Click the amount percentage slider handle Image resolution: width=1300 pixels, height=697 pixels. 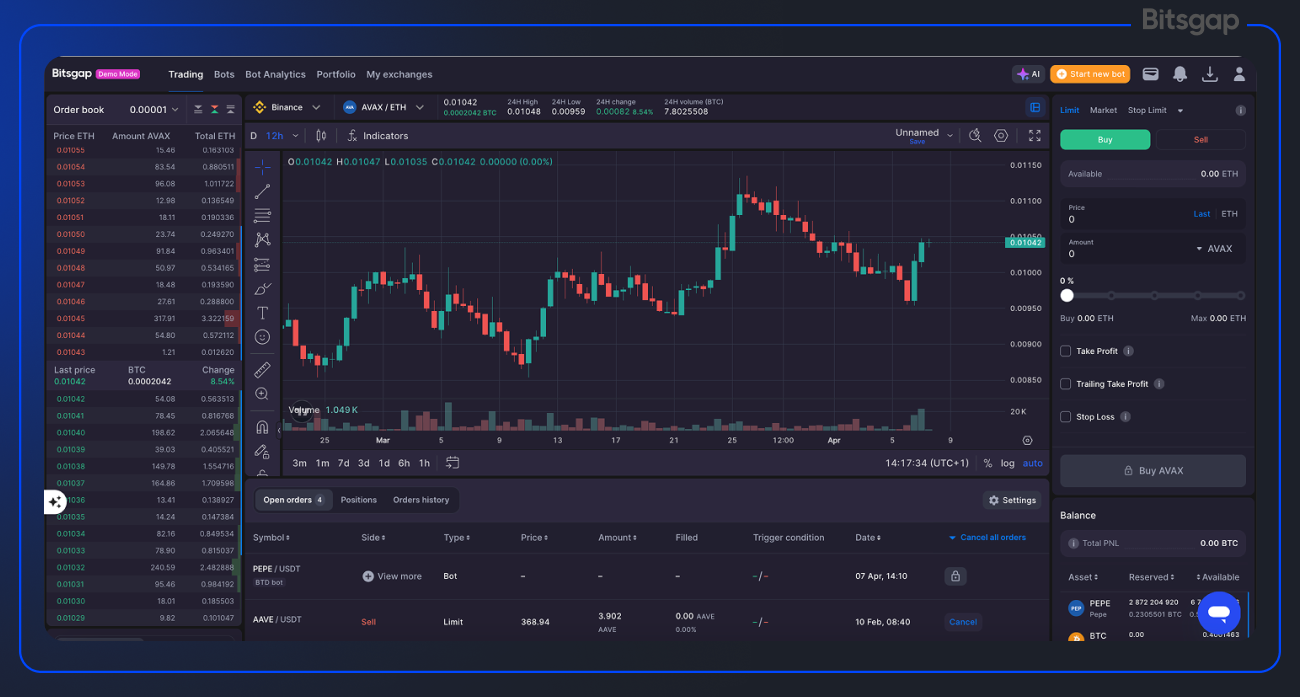coord(1067,295)
